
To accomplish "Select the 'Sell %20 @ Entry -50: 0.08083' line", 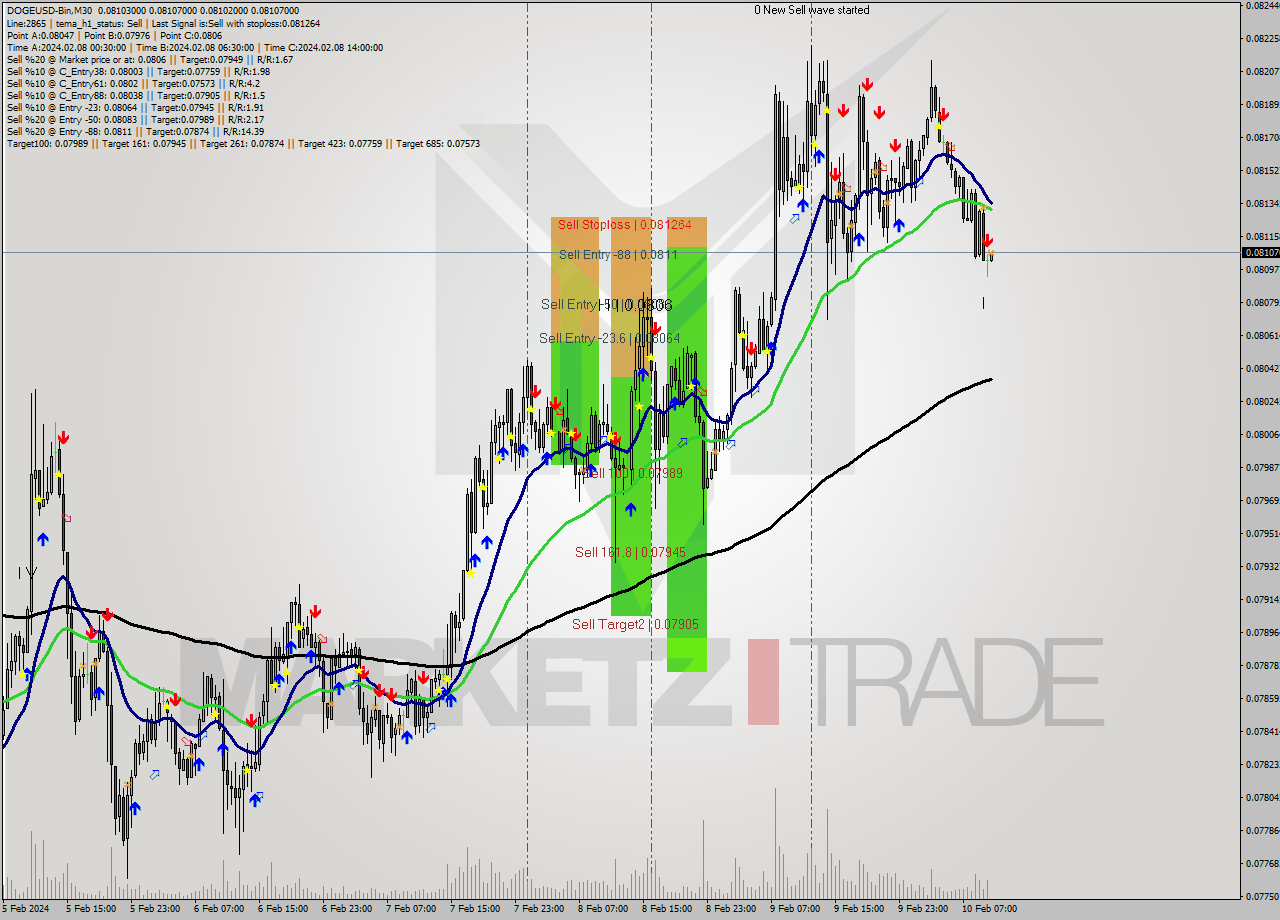I will coord(135,119).
